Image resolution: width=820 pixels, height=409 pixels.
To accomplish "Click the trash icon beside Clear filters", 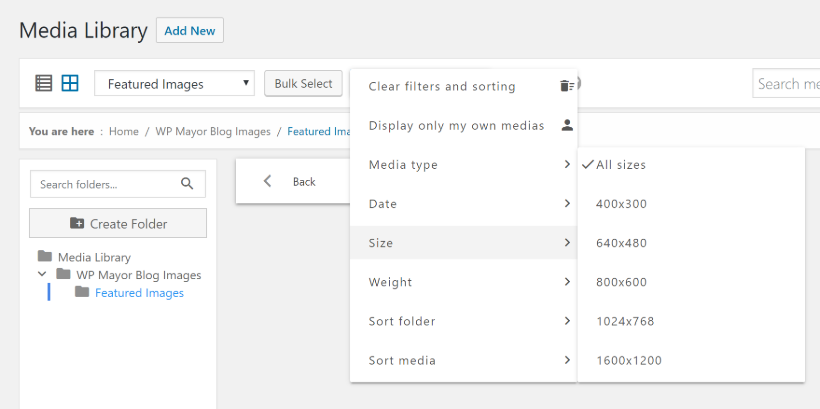I will 567,86.
